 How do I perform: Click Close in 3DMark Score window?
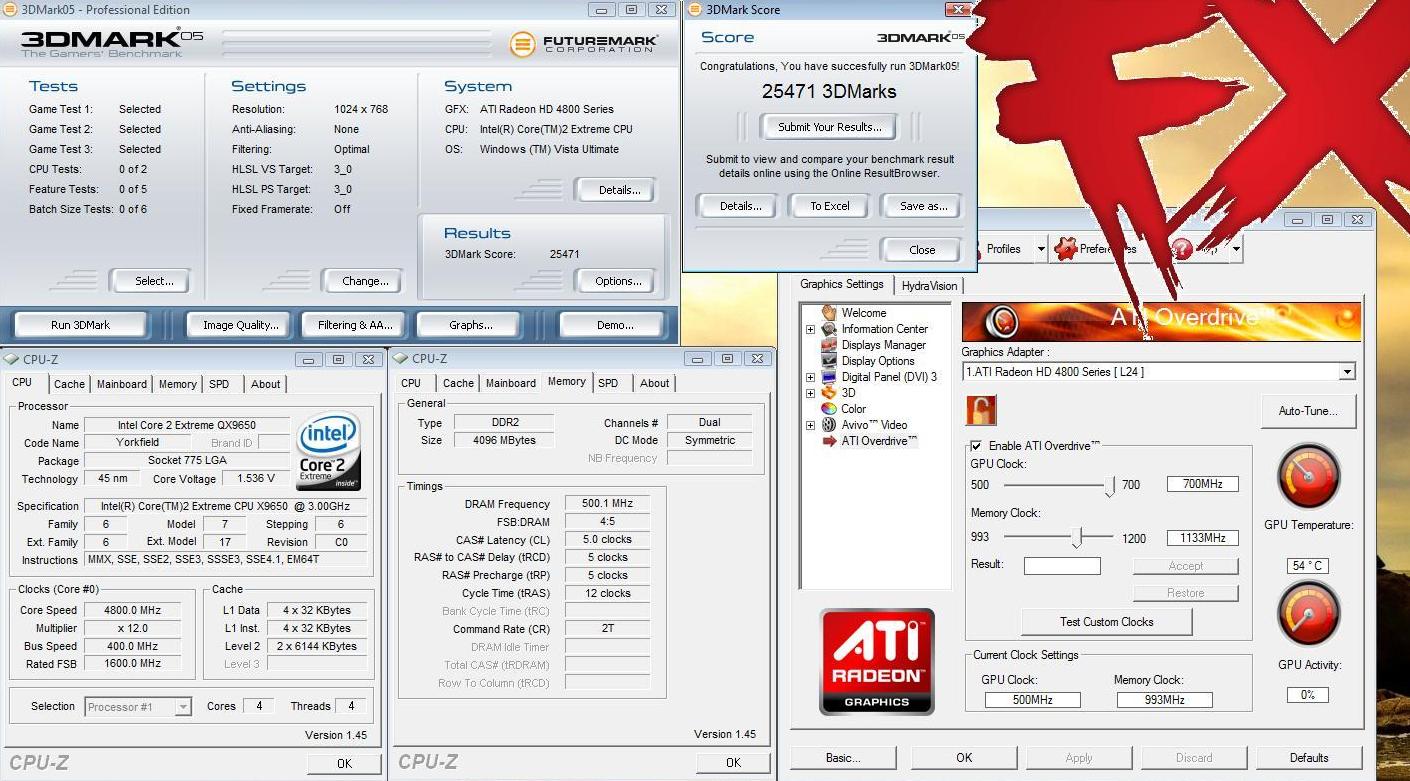point(922,250)
